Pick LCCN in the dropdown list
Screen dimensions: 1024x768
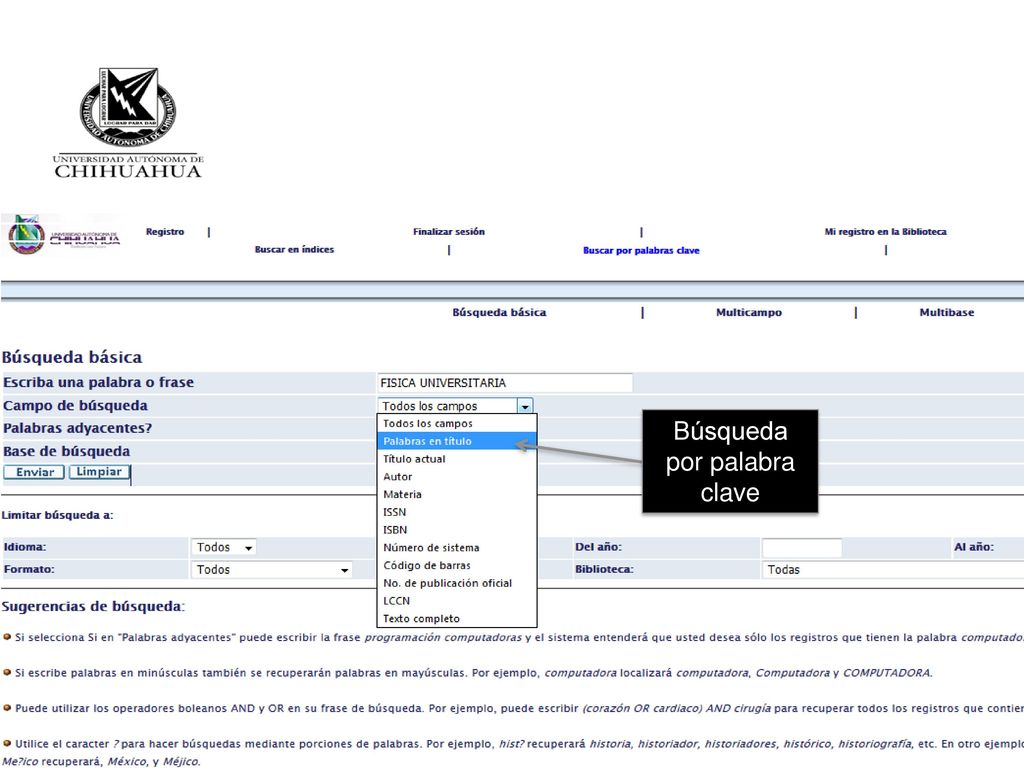456,601
